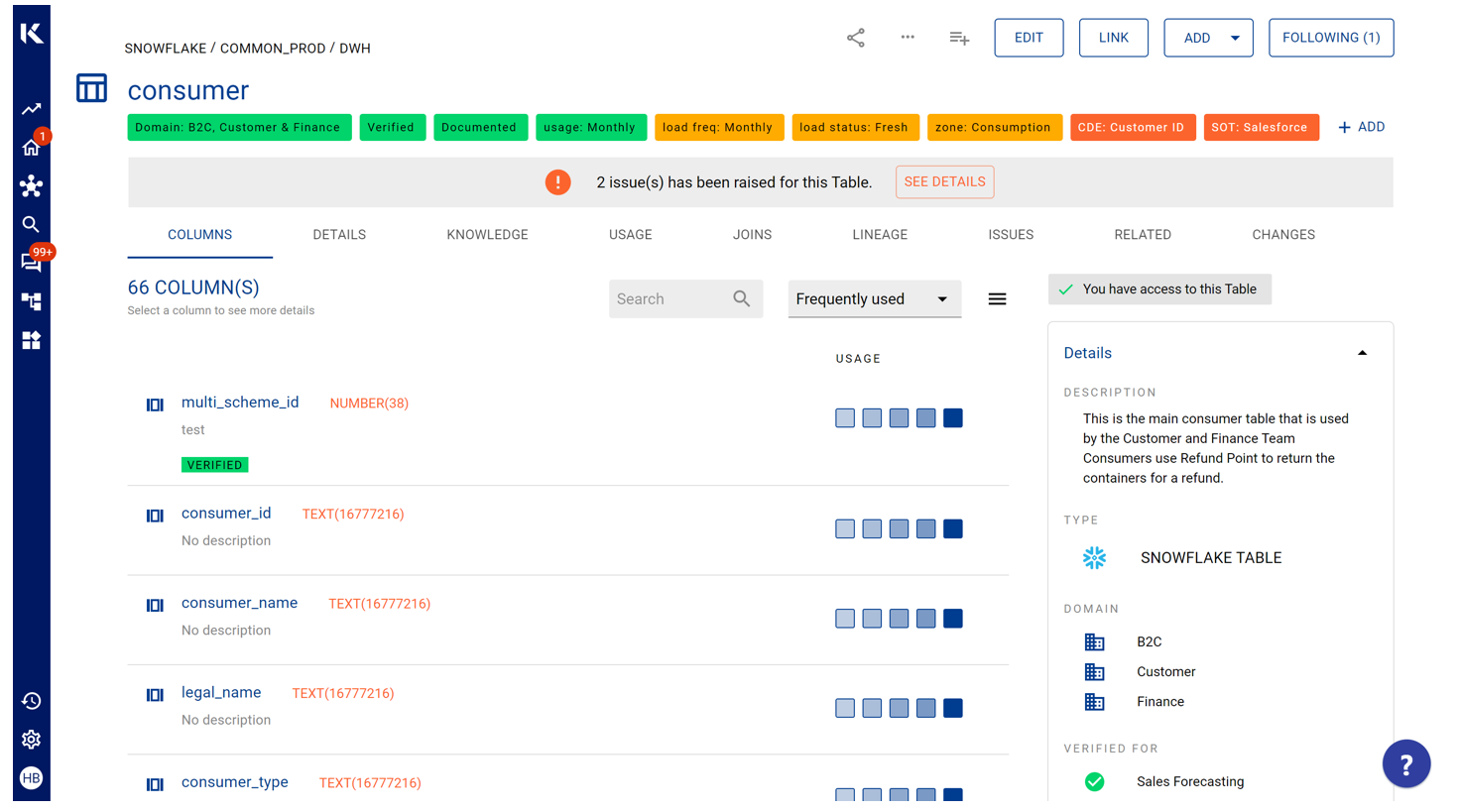
Task: Open the more options ellipsis menu
Action: point(908,37)
